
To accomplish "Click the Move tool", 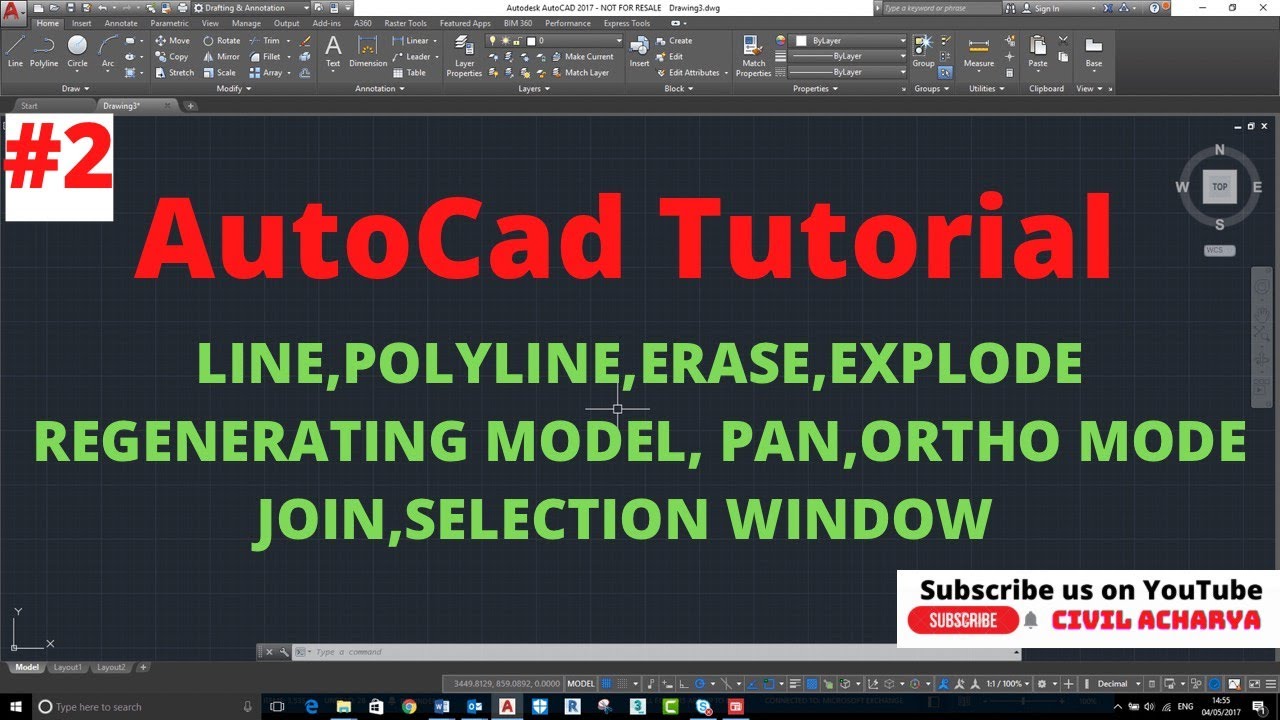I will point(172,41).
